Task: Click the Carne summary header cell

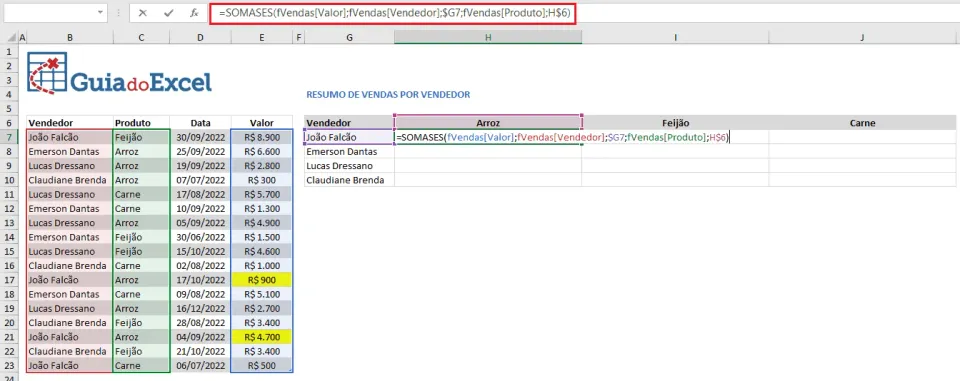Action: pos(862,123)
